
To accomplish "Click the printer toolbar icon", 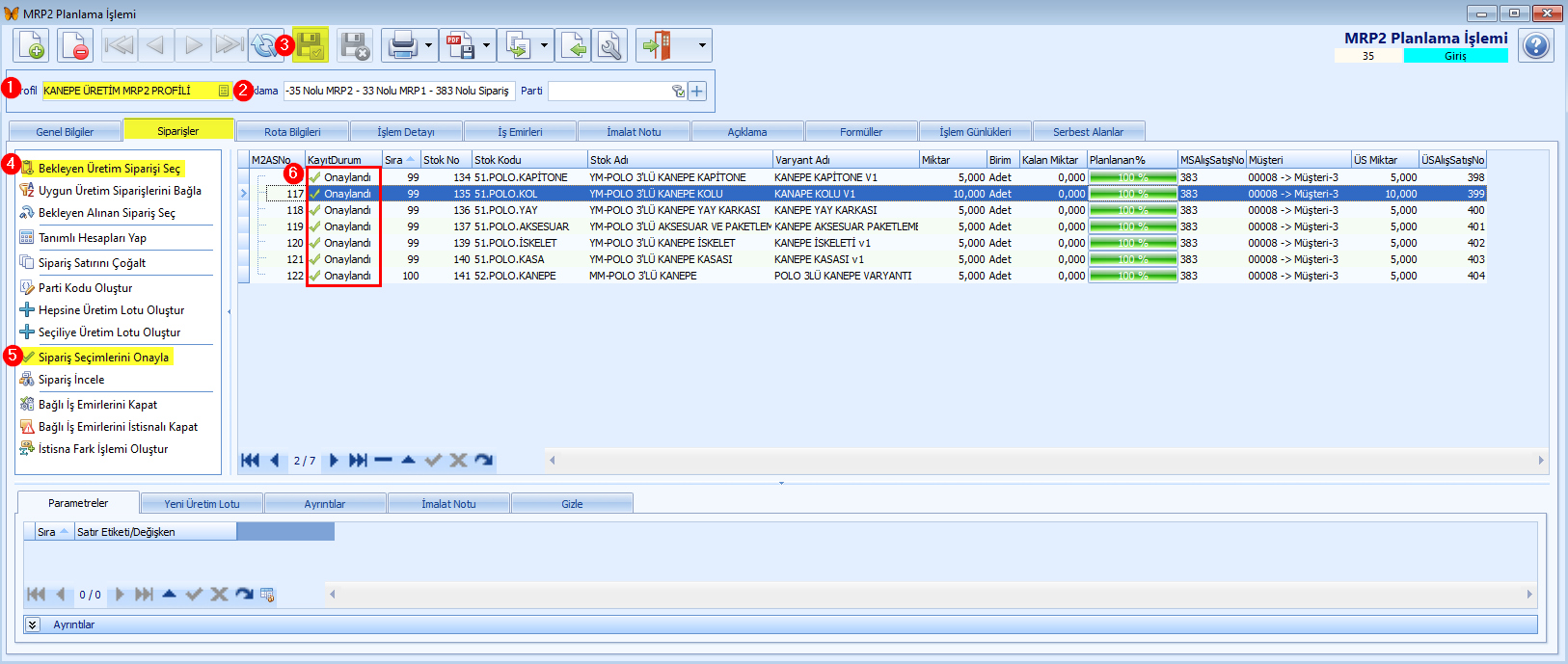I will pos(401,45).
